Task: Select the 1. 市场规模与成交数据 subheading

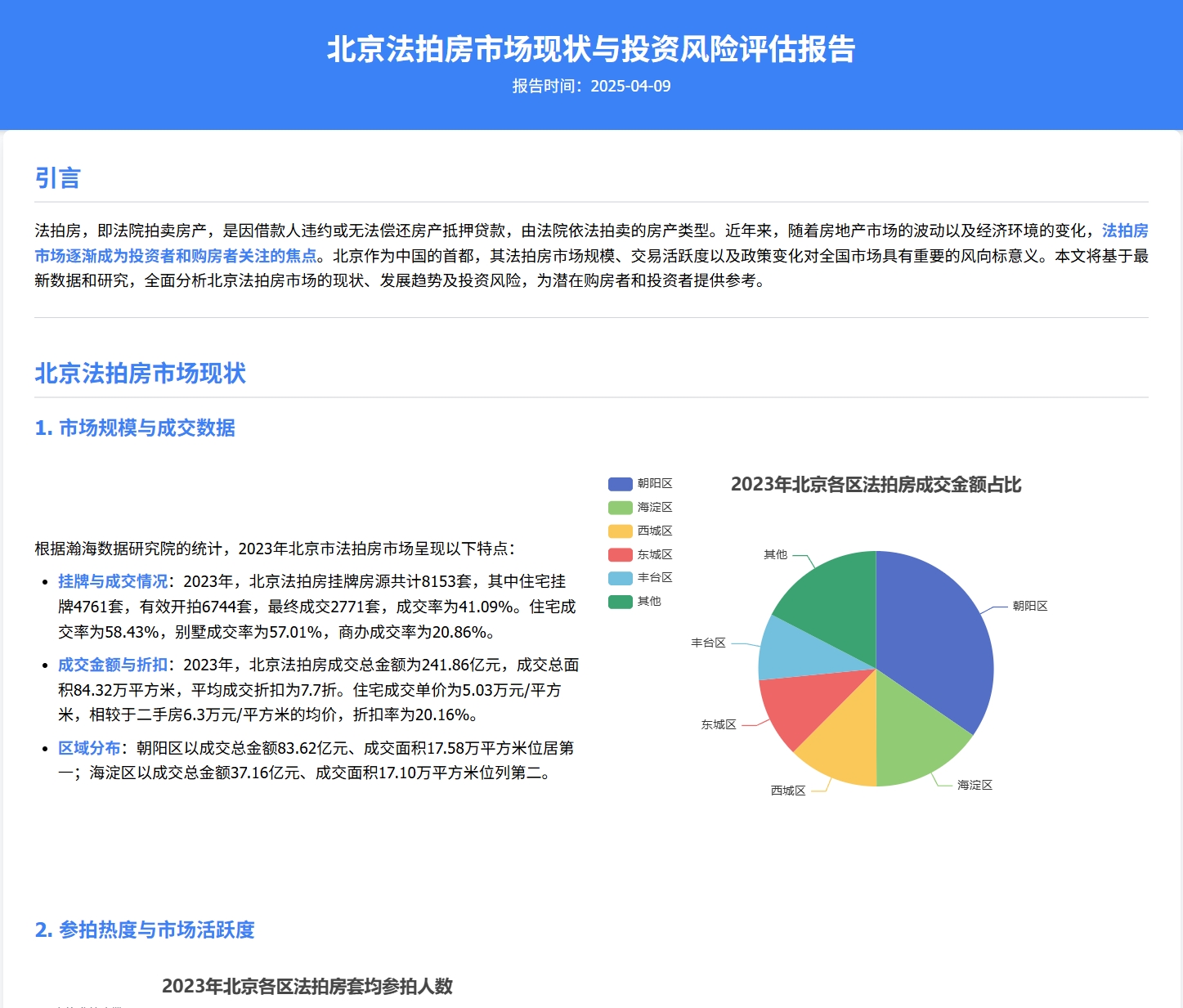Action: pyautogui.click(x=135, y=428)
